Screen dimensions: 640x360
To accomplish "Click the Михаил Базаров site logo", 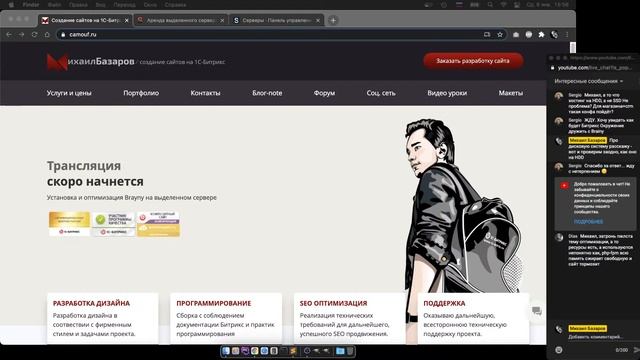I will pyautogui.click(x=90, y=62).
